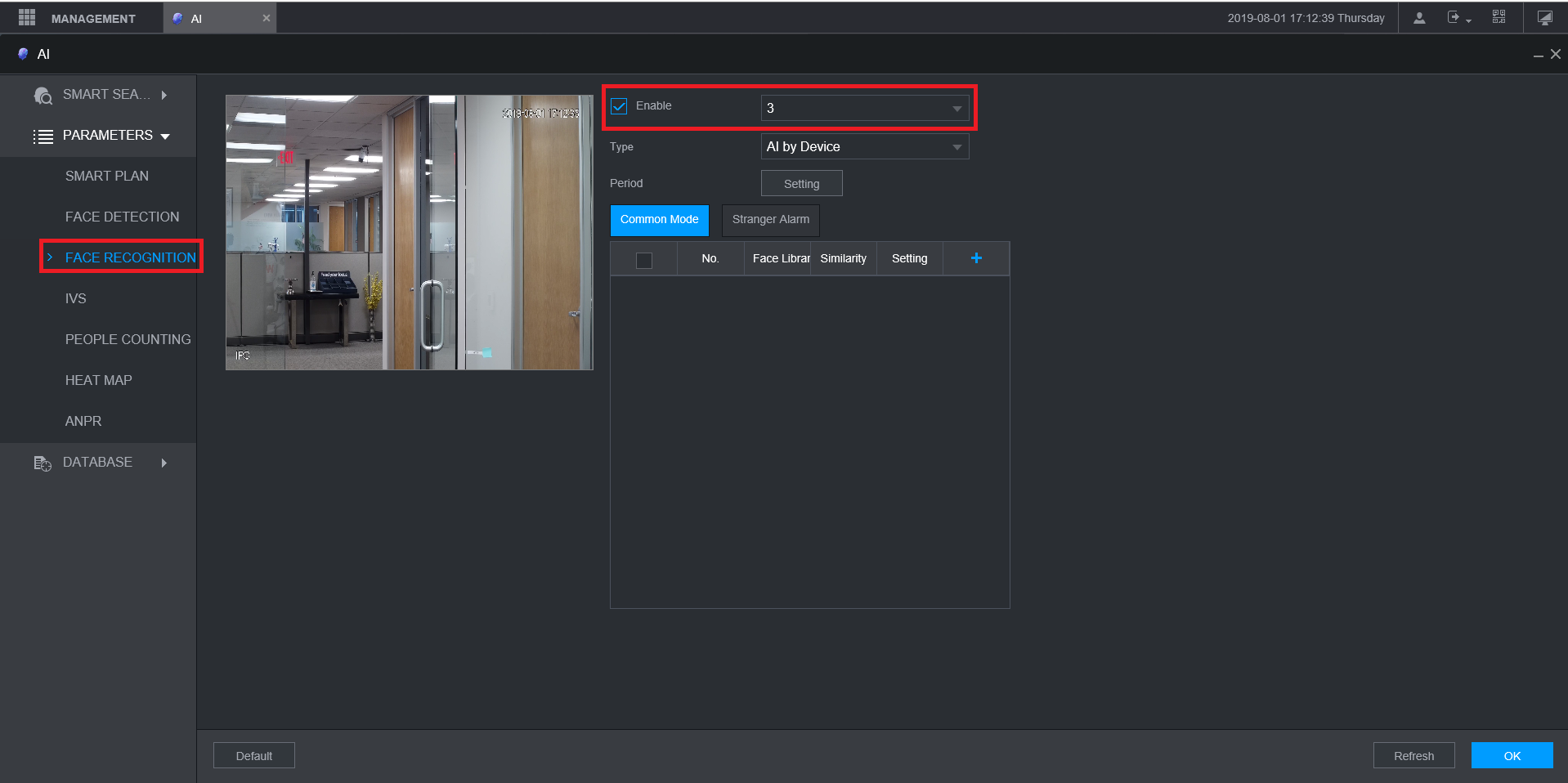This screenshot has height=783, width=1568.
Task: Click the Database sidebar icon
Action: [43, 463]
